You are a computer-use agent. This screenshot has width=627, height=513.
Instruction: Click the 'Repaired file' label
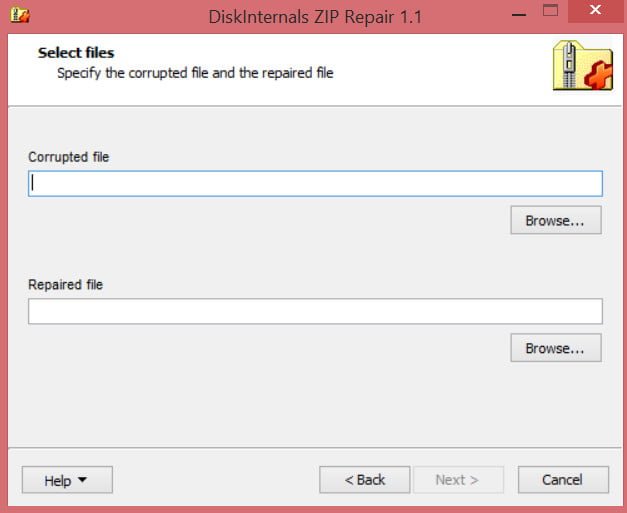[66, 285]
